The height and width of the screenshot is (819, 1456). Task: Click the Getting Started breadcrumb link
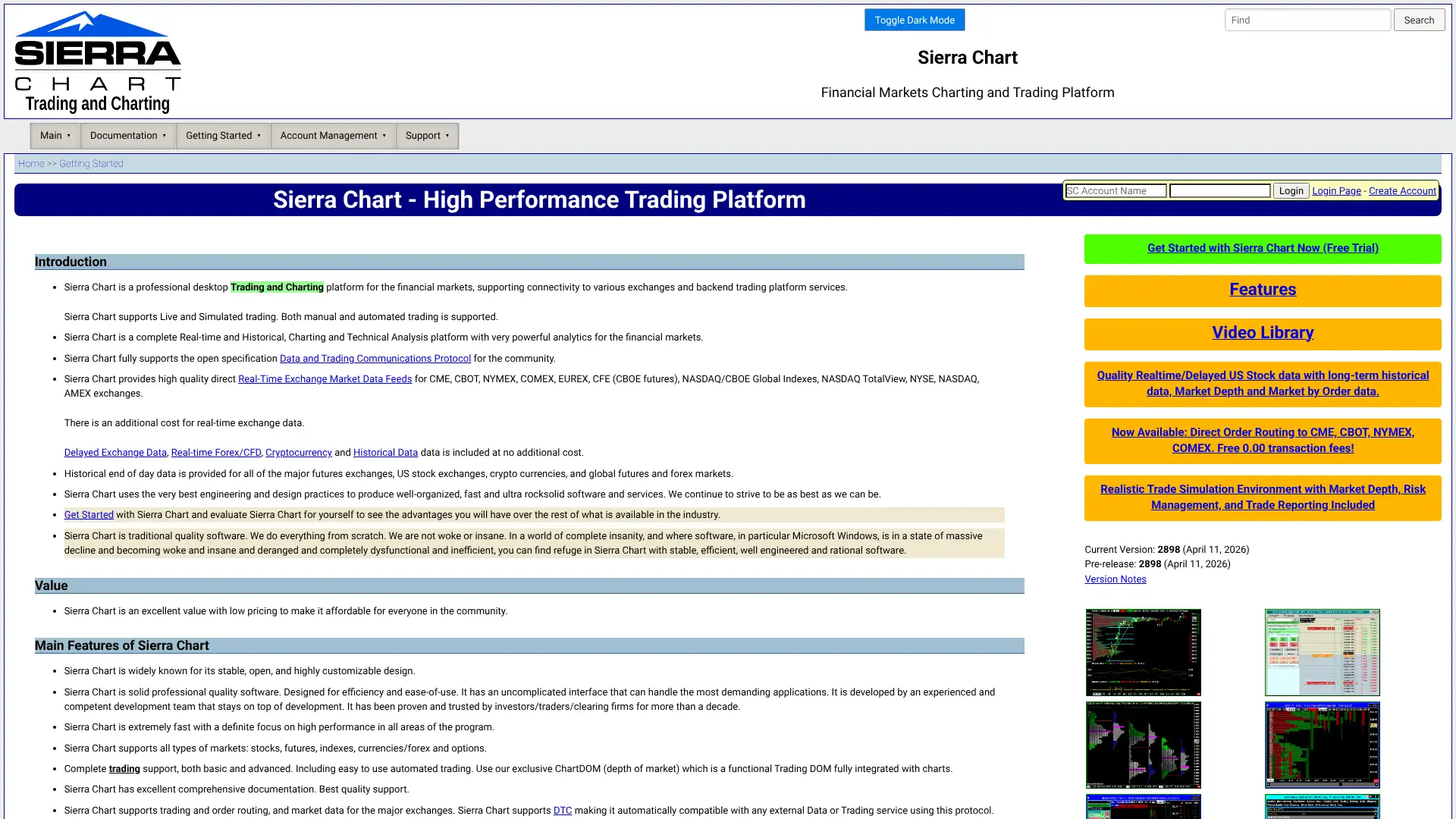(x=91, y=164)
